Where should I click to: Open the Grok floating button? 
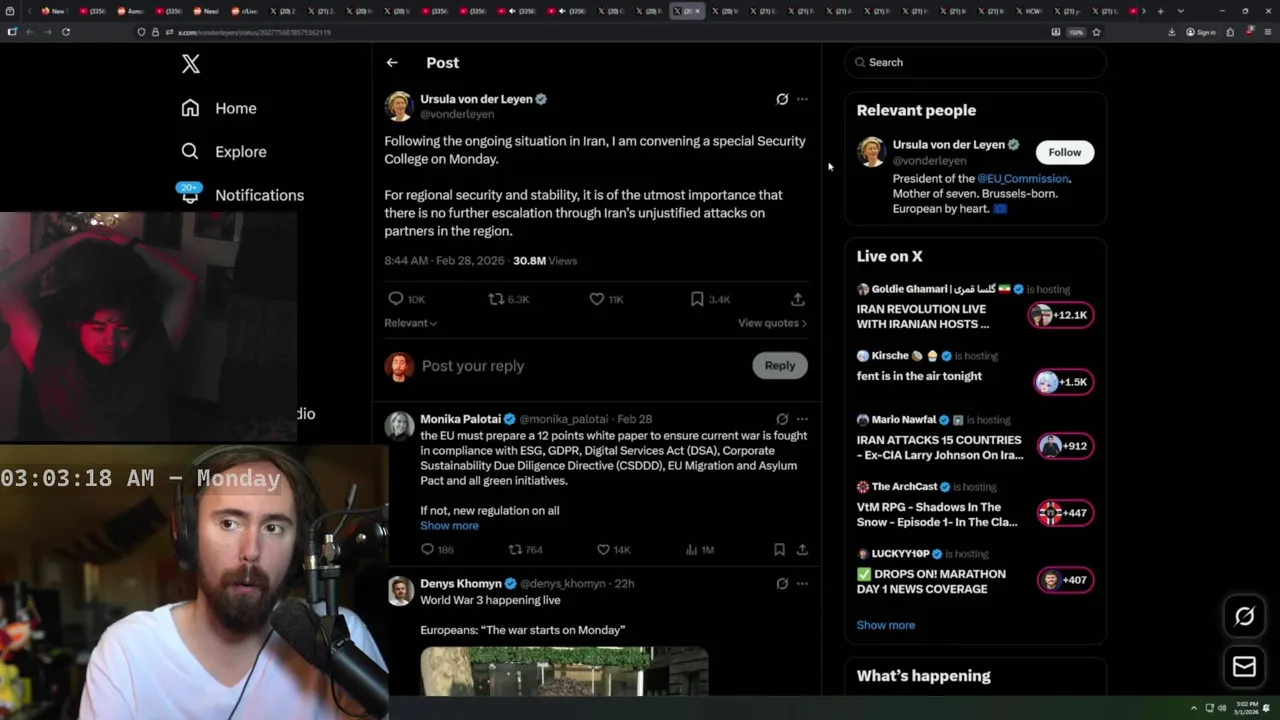[x=1244, y=617]
